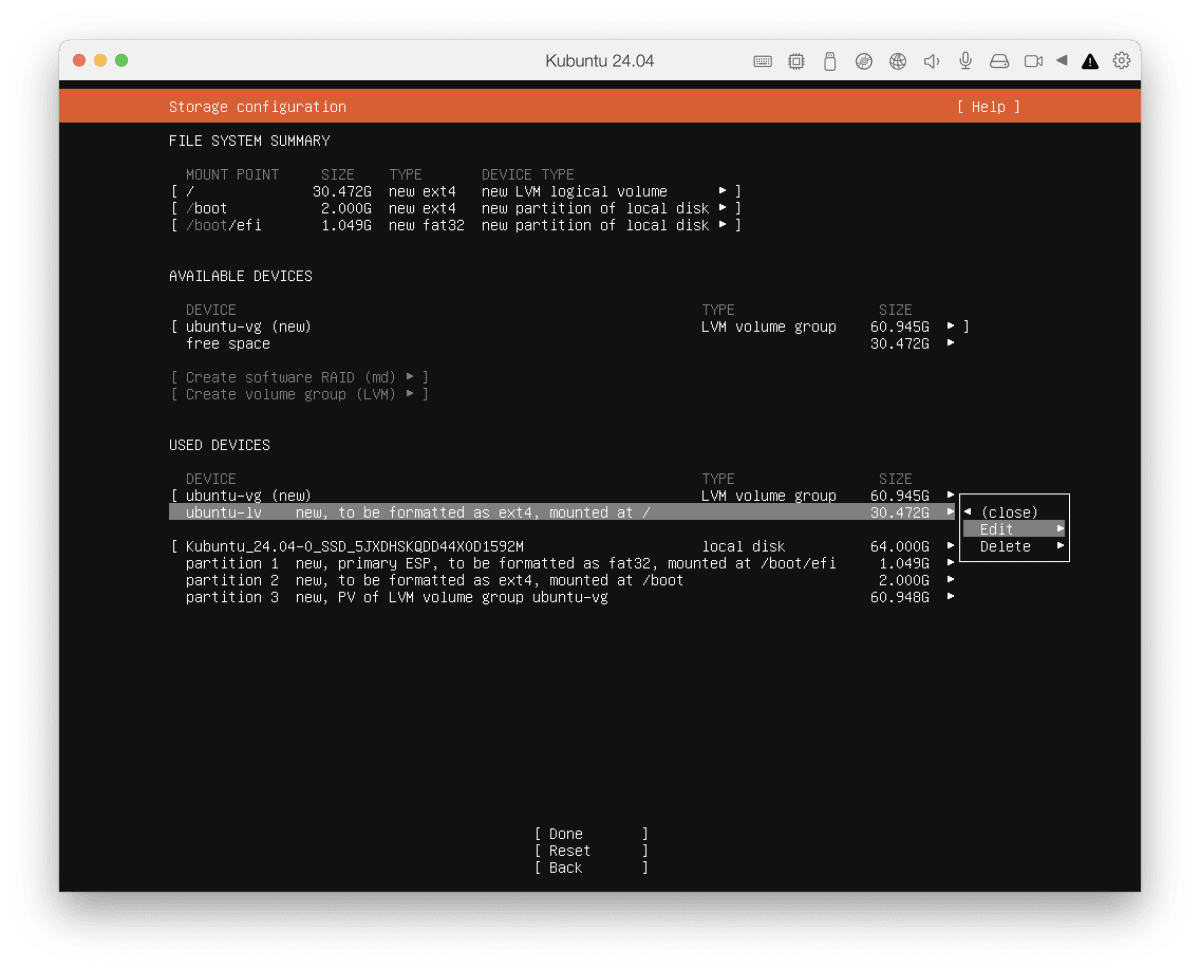
Task: Click the USED DEVICES heading
Action: (x=219, y=445)
